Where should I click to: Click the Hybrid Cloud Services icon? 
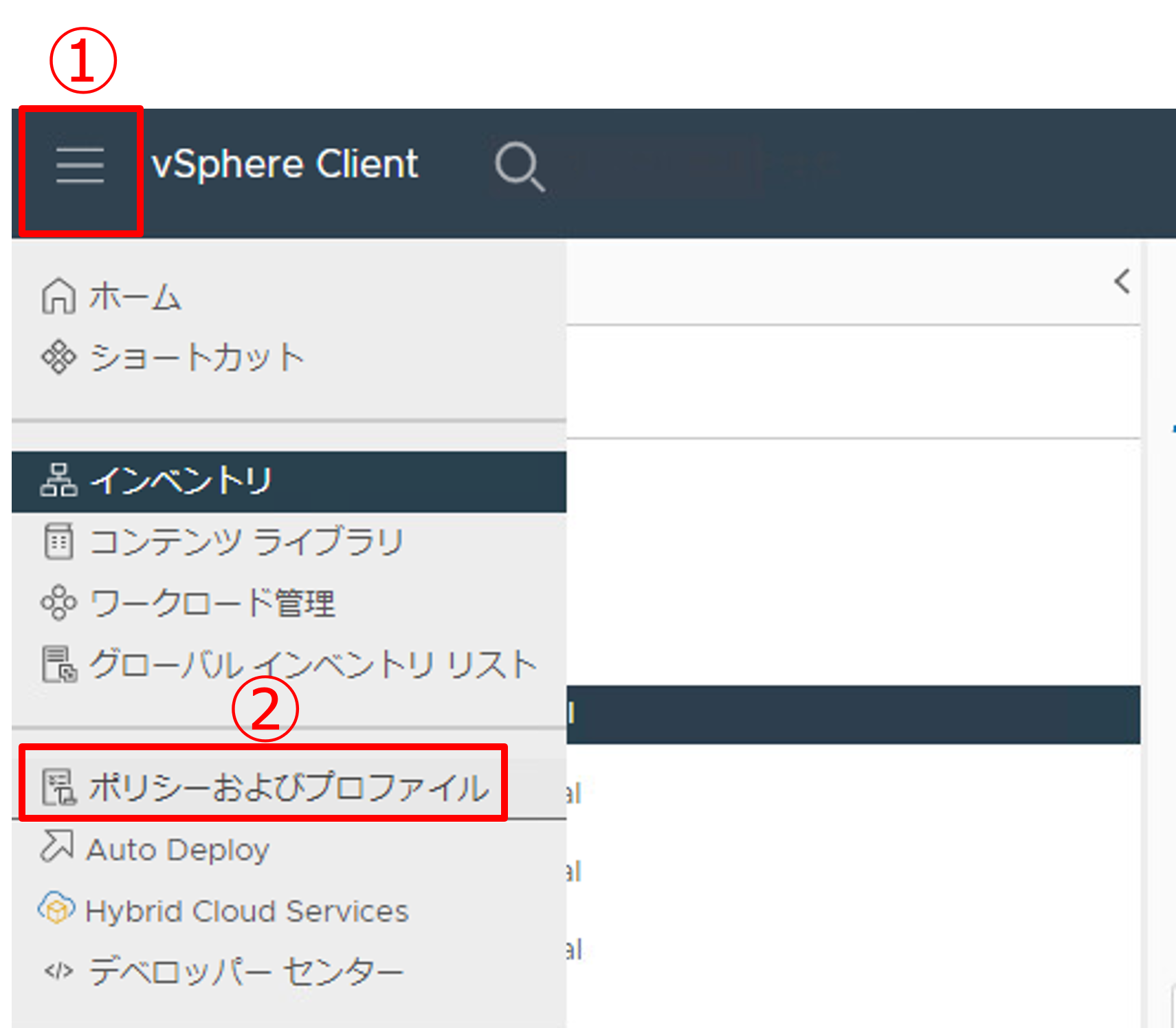point(56,908)
